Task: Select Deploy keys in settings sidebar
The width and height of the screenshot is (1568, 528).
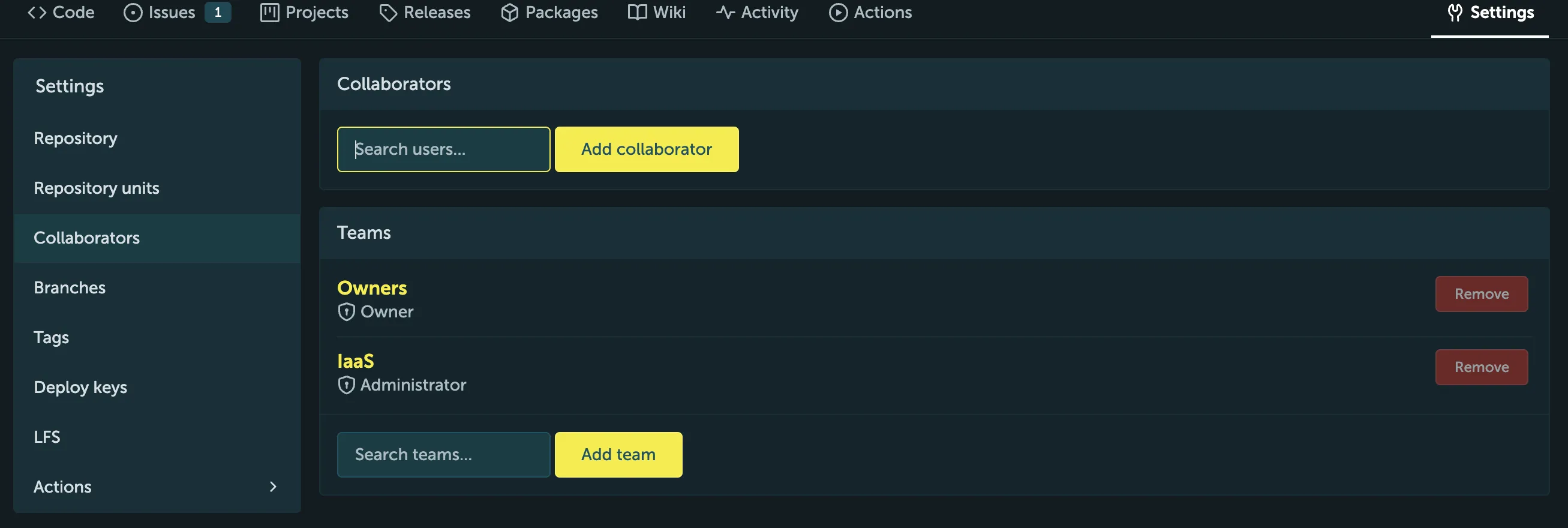Action: coord(80,388)
